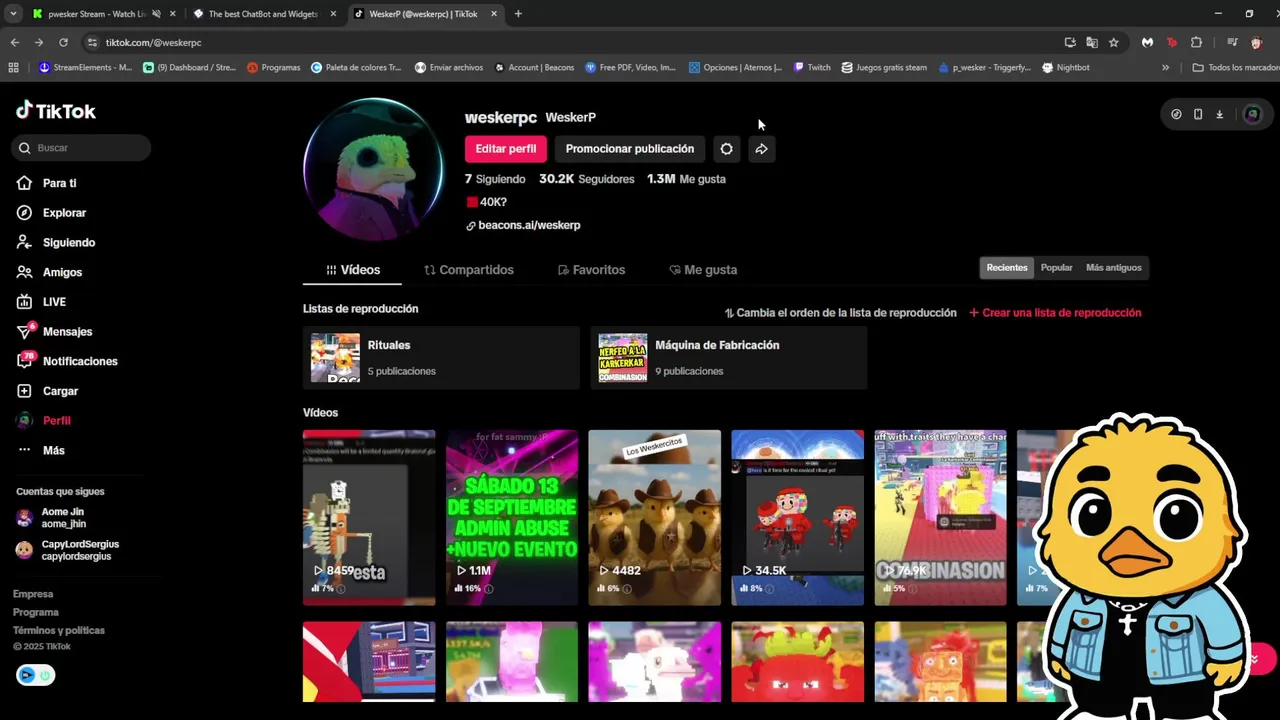This screenshot has width=1280, height=720.
Task: Click the download desktop app icon
Action: [1219, 114]
